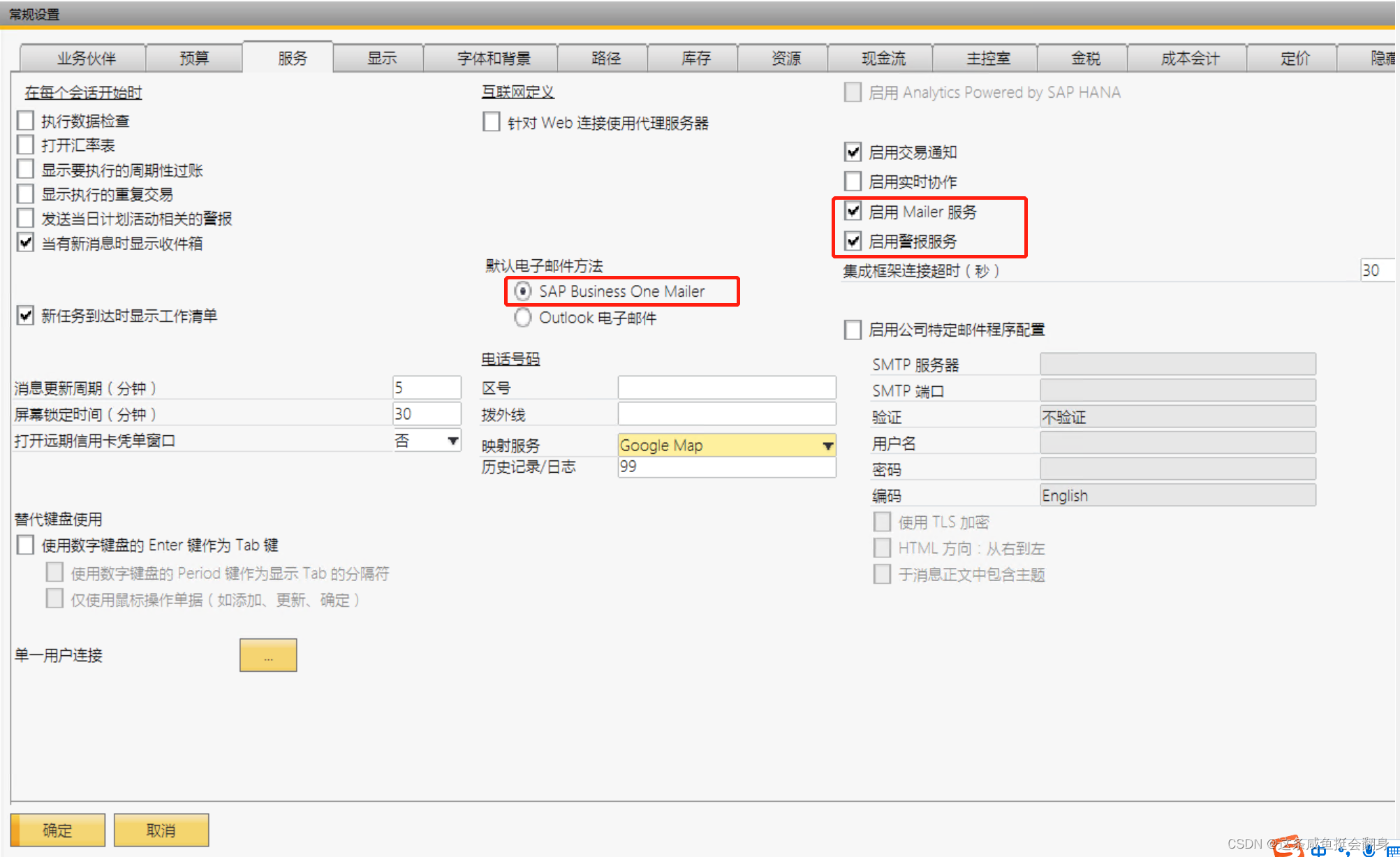Image resolution: width=1400 pixels, height=857 pixels.
Task: Disable 启用交易通知
Action: 853,152
